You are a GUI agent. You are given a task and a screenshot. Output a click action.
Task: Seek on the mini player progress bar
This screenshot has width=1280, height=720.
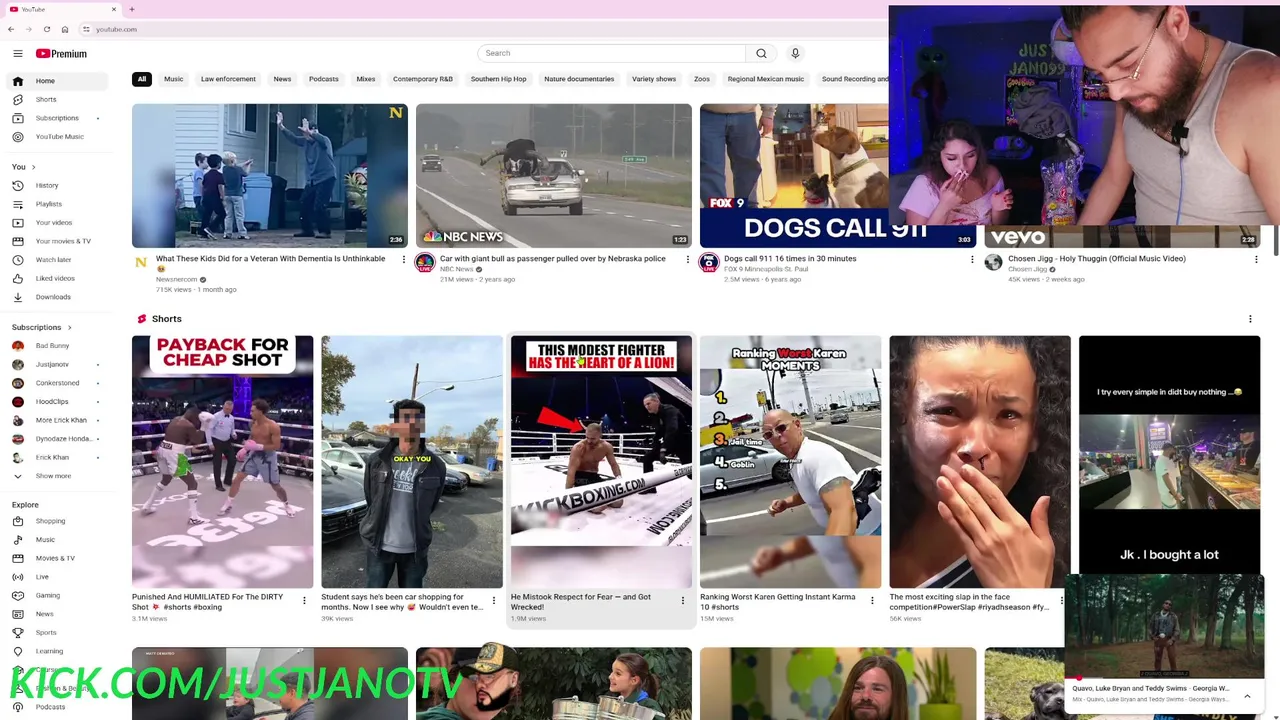1165,677
